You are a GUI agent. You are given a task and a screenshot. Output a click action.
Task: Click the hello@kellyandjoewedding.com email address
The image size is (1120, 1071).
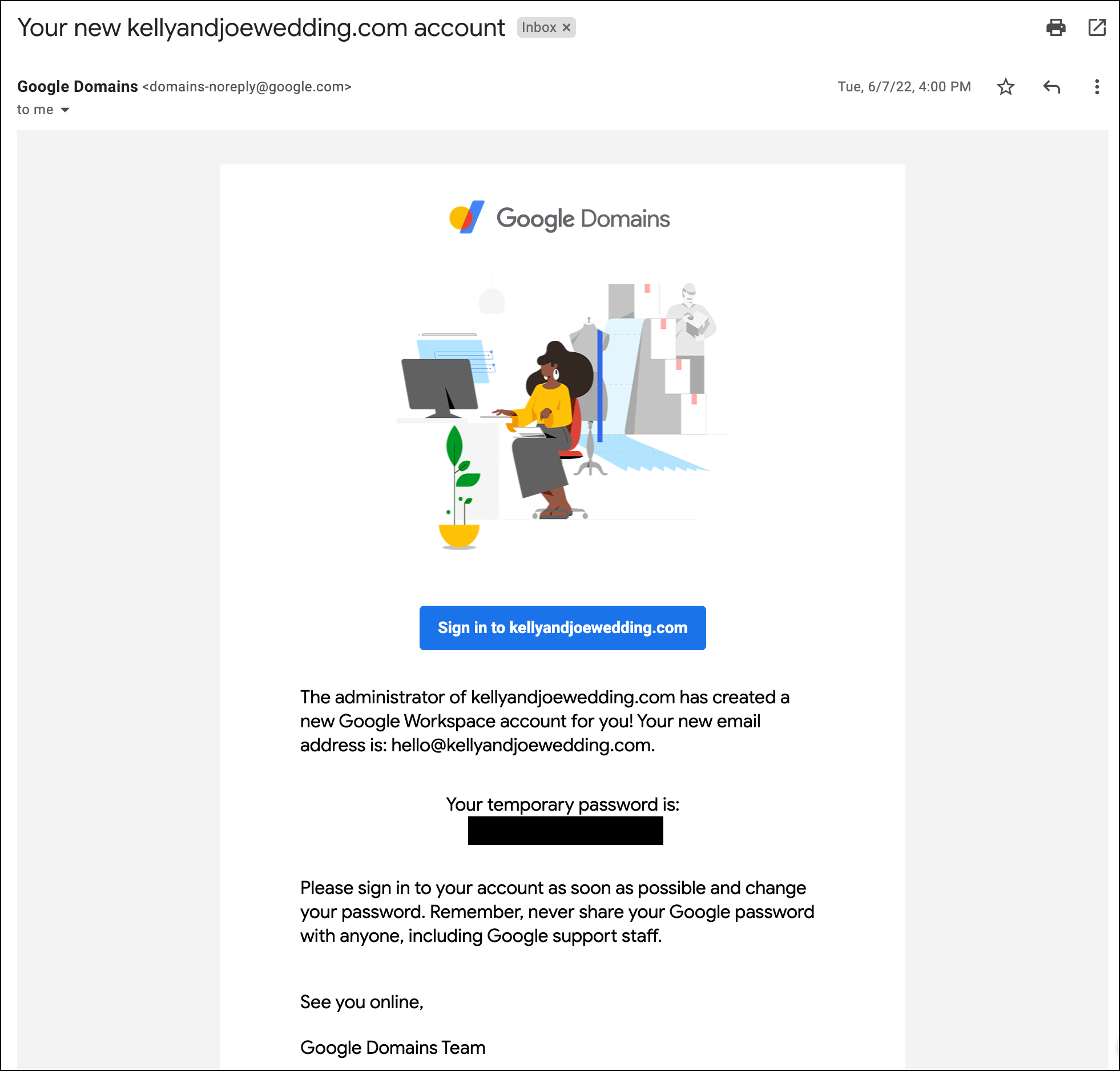pos(522,745)
